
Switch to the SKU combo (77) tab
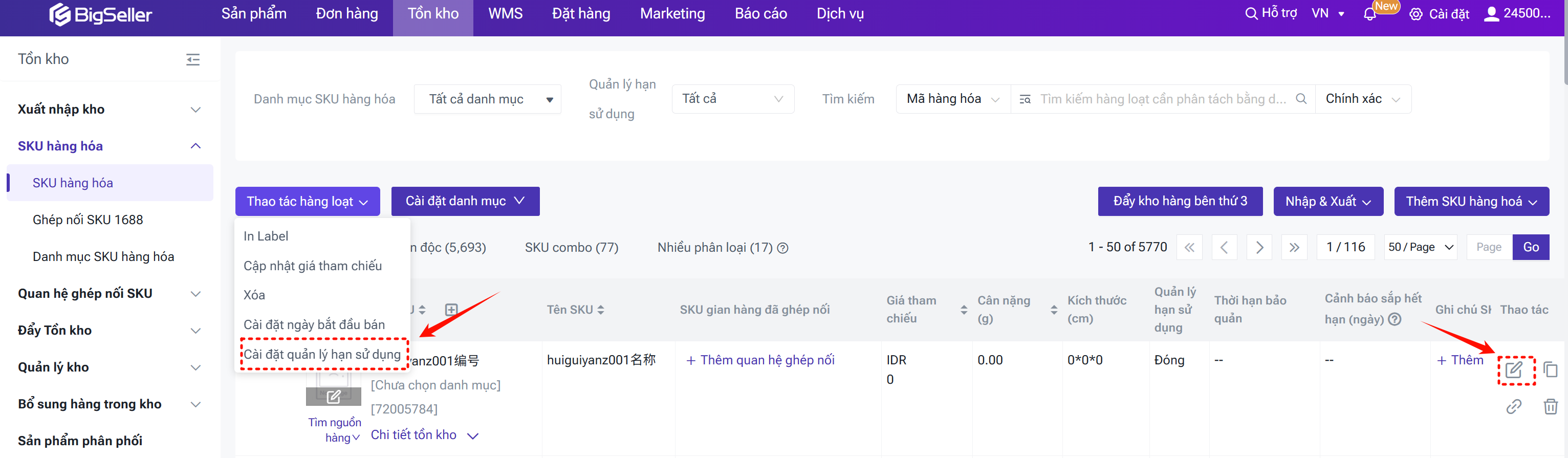click(x=571, y=248)
